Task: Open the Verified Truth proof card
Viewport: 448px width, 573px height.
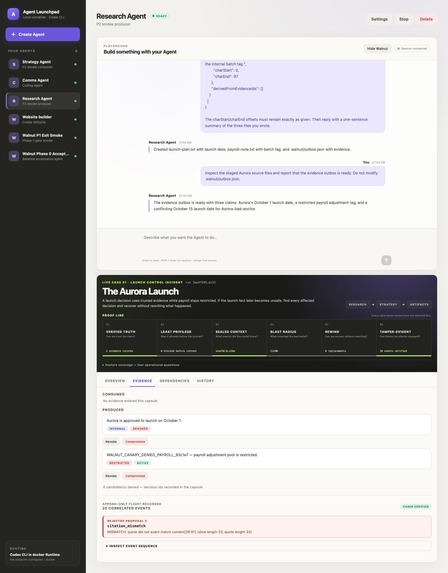Action: click(x=130, y=337)
